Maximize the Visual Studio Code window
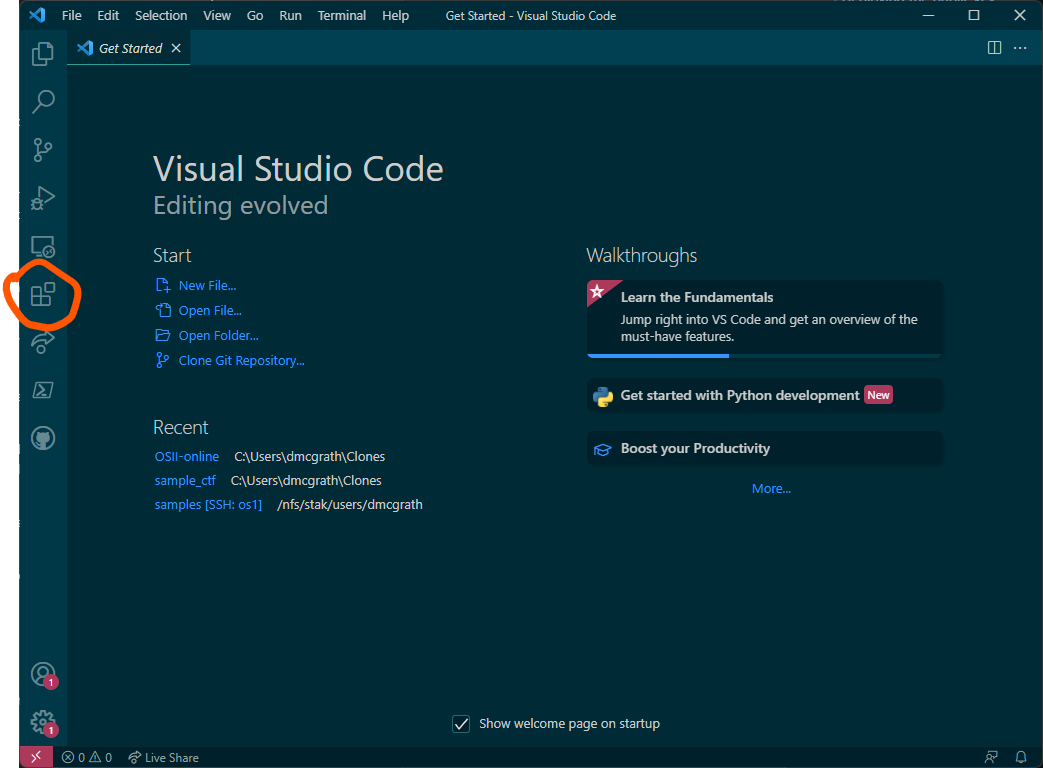The height and width of the screenshot is (768, 1043). [974, 15]
